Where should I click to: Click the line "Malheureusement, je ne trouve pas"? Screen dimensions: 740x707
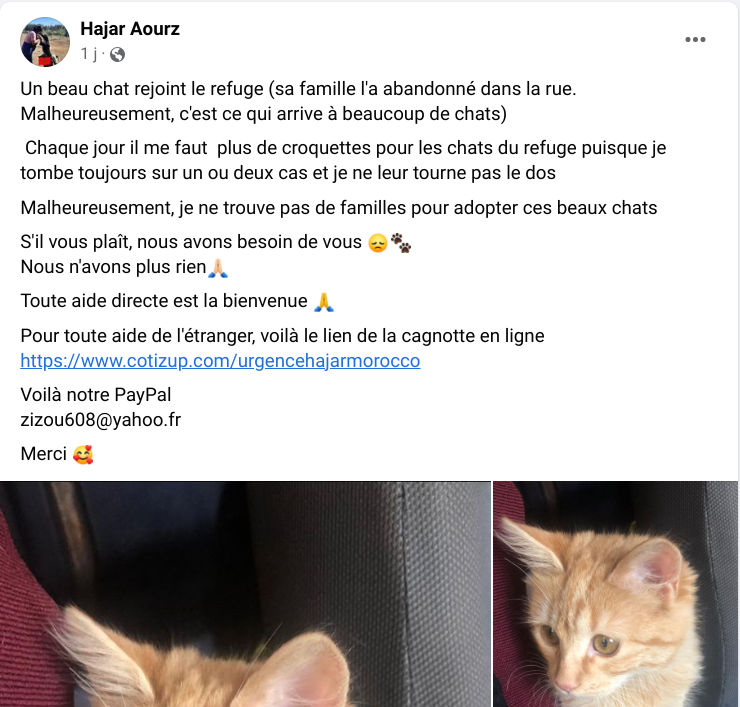tap(339, 208)
